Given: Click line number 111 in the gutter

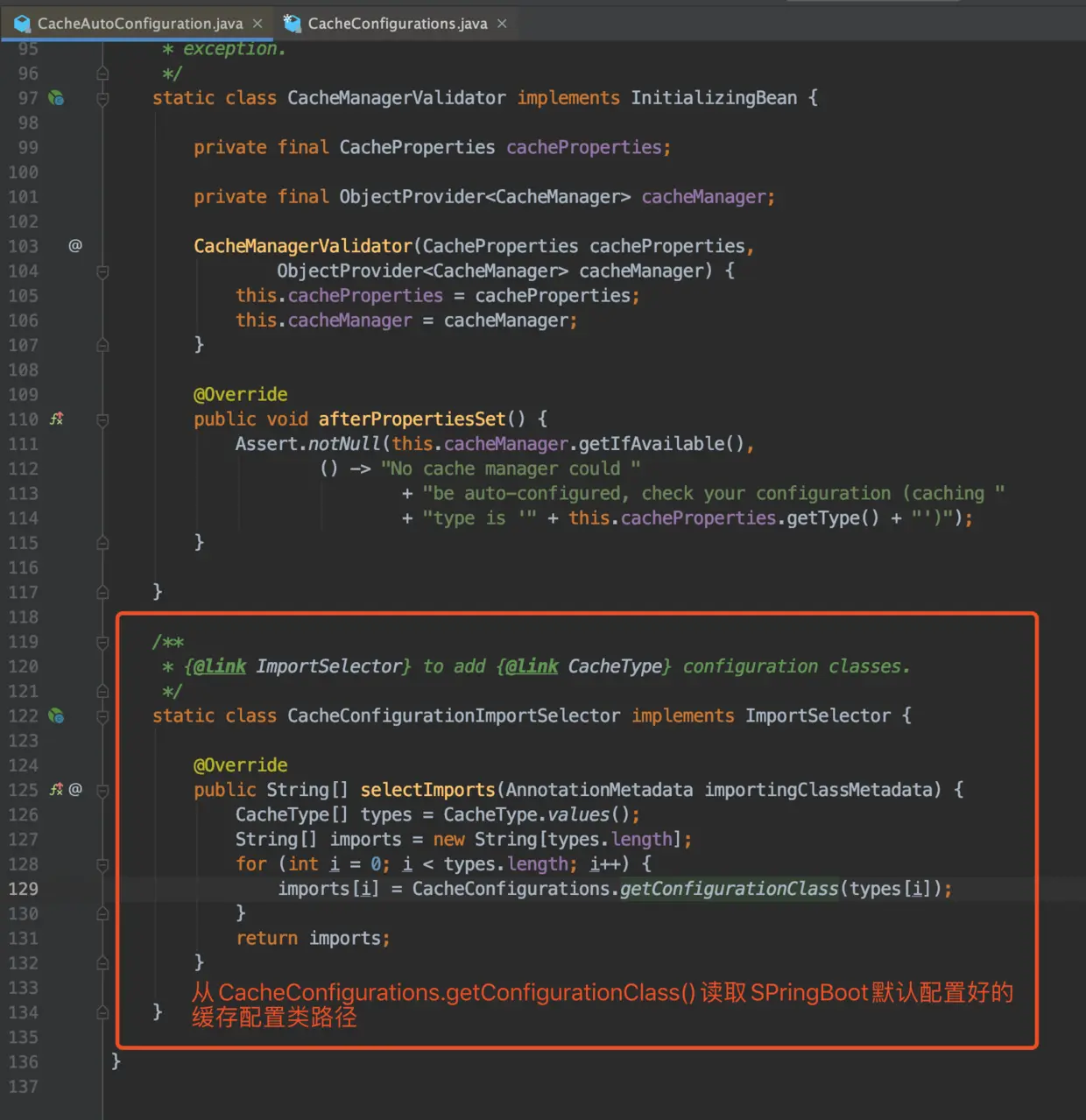Looking at the screenshot, I should (24, 444).
